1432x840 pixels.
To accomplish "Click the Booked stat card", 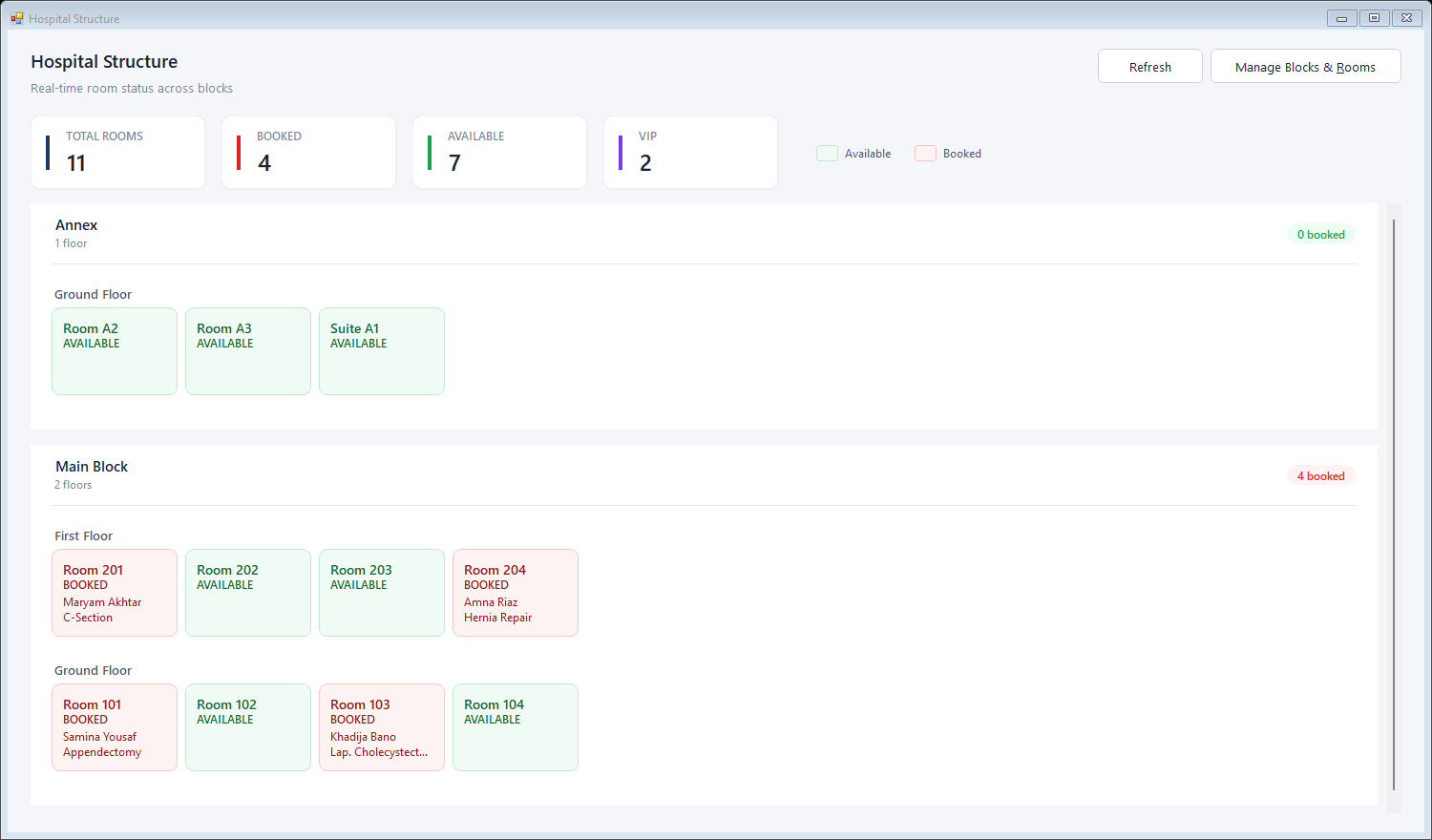I will click(309, 153).
